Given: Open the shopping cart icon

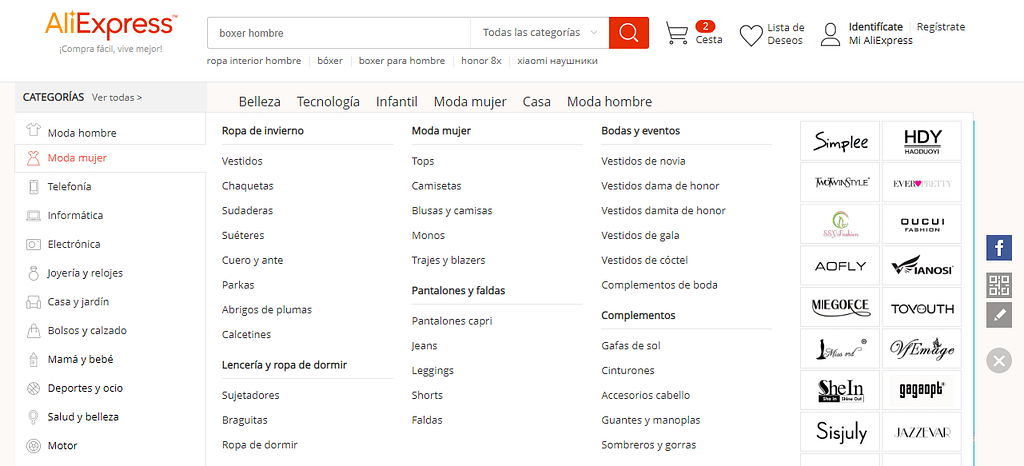Looking at the screenshot, I should [677, 33].
